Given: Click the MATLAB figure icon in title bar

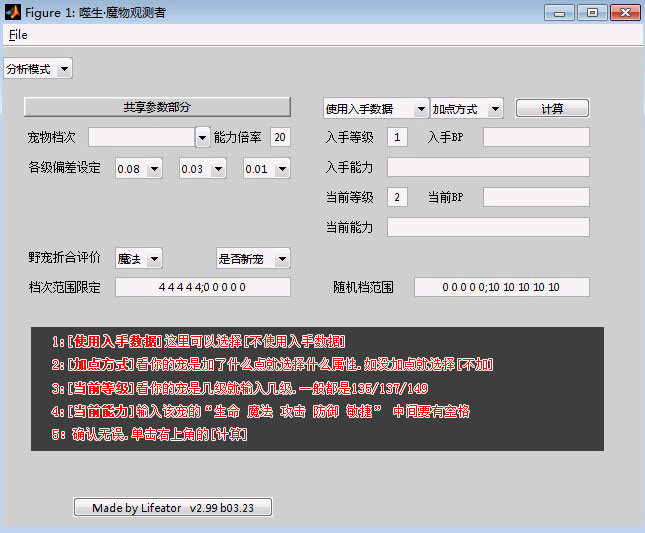Looking at the screenshot, I should coord(14,12).
